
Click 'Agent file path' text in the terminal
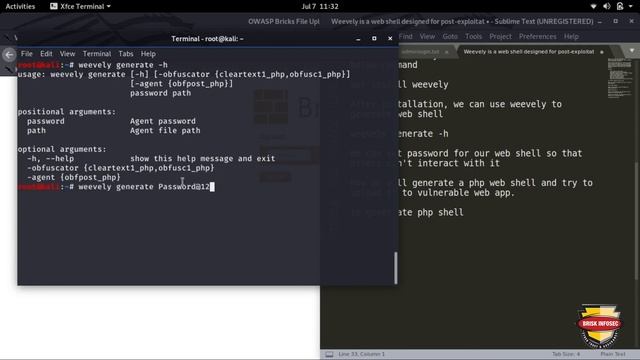pyautogui.click(x=165, y=131)
